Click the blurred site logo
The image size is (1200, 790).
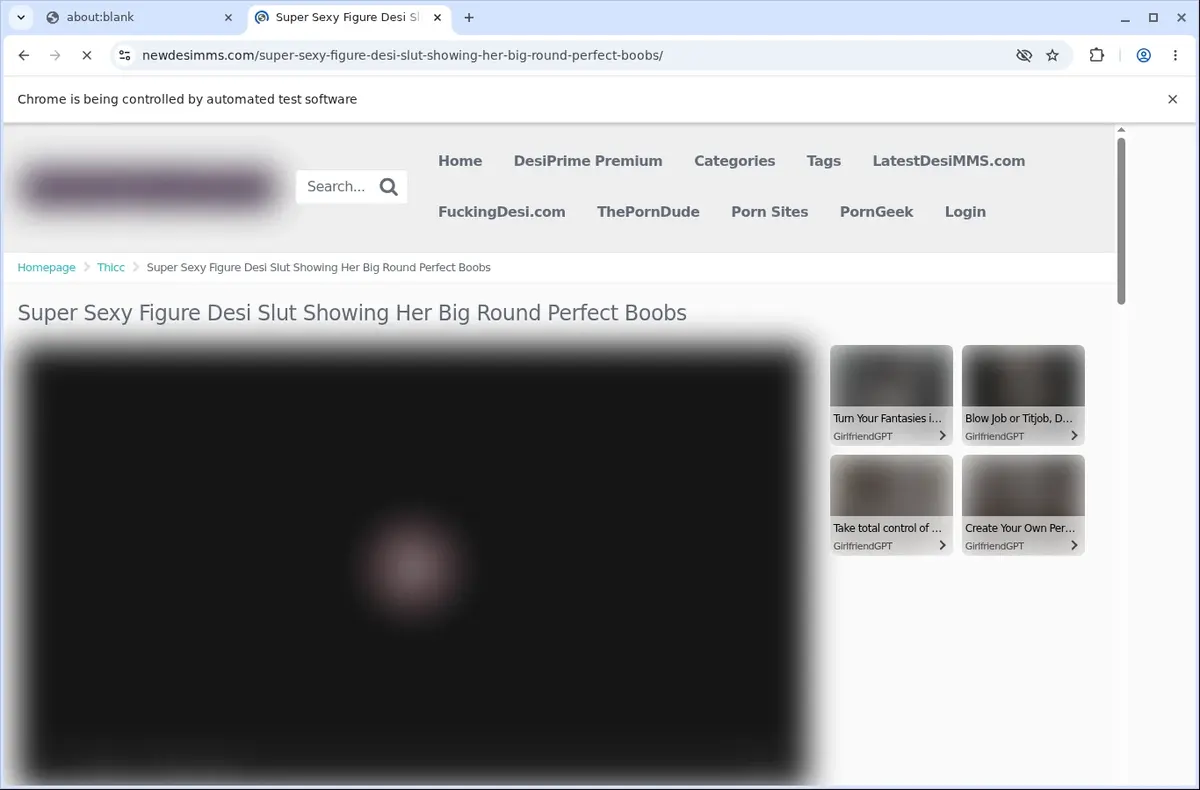[x=148, y=187]
